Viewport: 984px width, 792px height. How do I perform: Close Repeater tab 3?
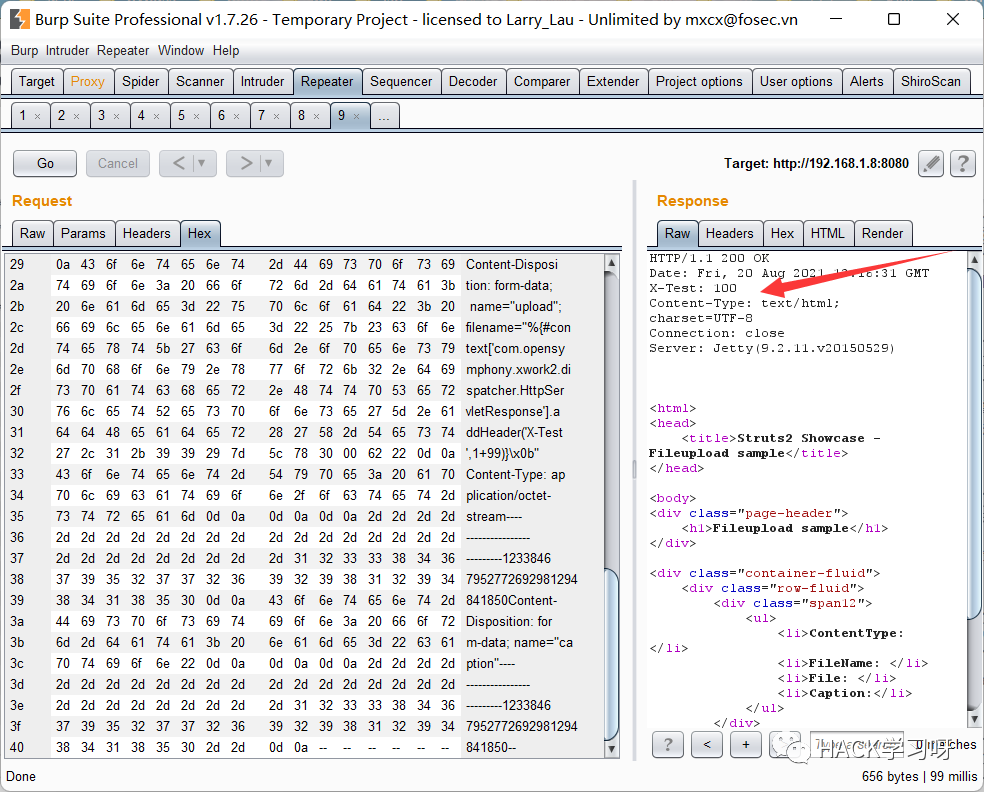coord(117,116)
